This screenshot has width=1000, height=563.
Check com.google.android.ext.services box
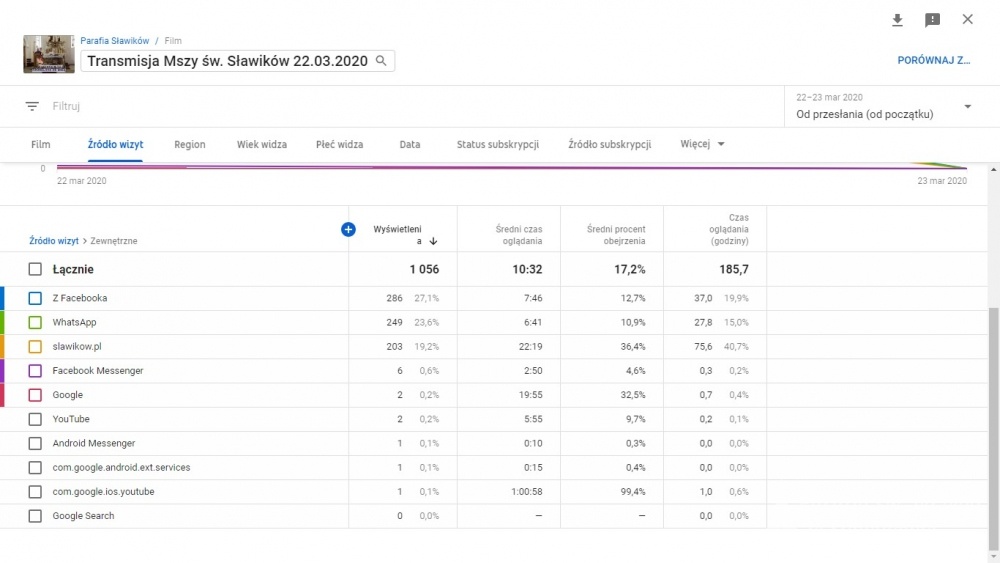(x=35, y=467)
